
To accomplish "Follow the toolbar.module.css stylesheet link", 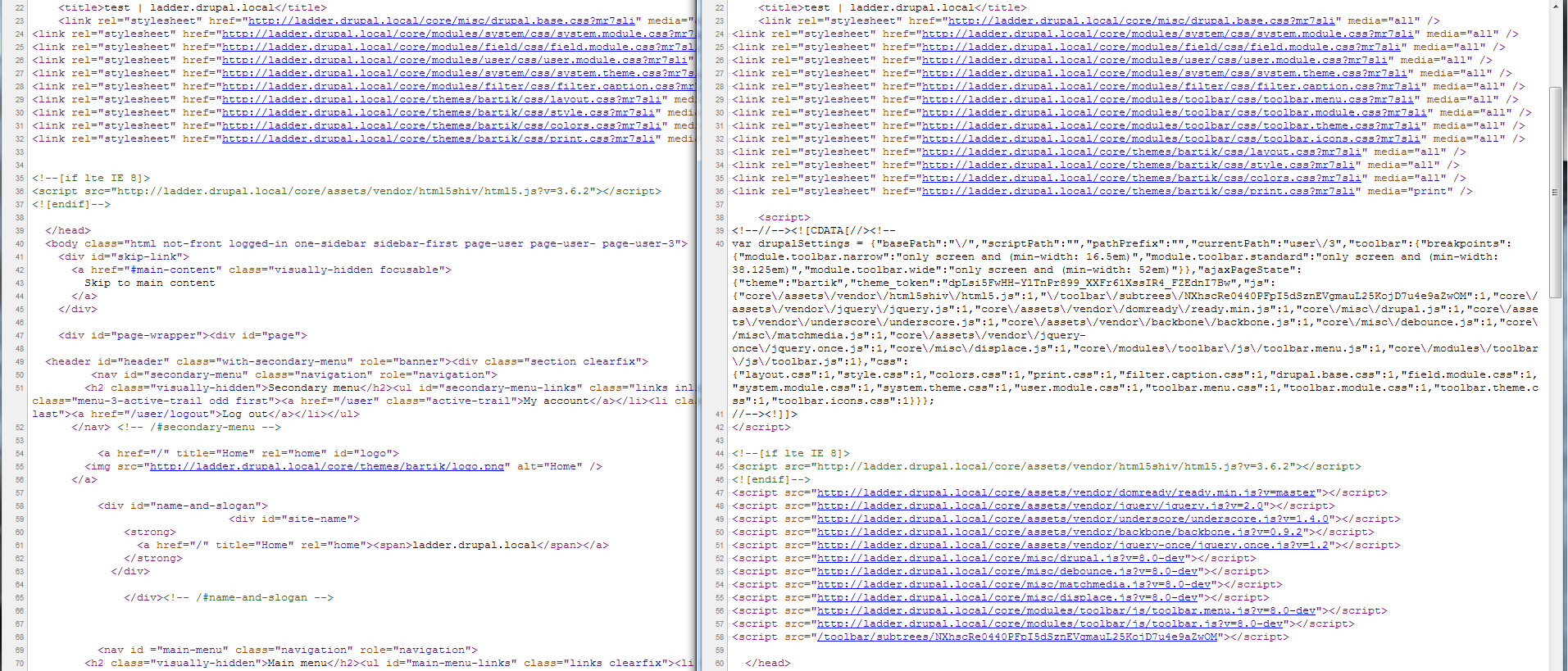I will (1175, 112).
